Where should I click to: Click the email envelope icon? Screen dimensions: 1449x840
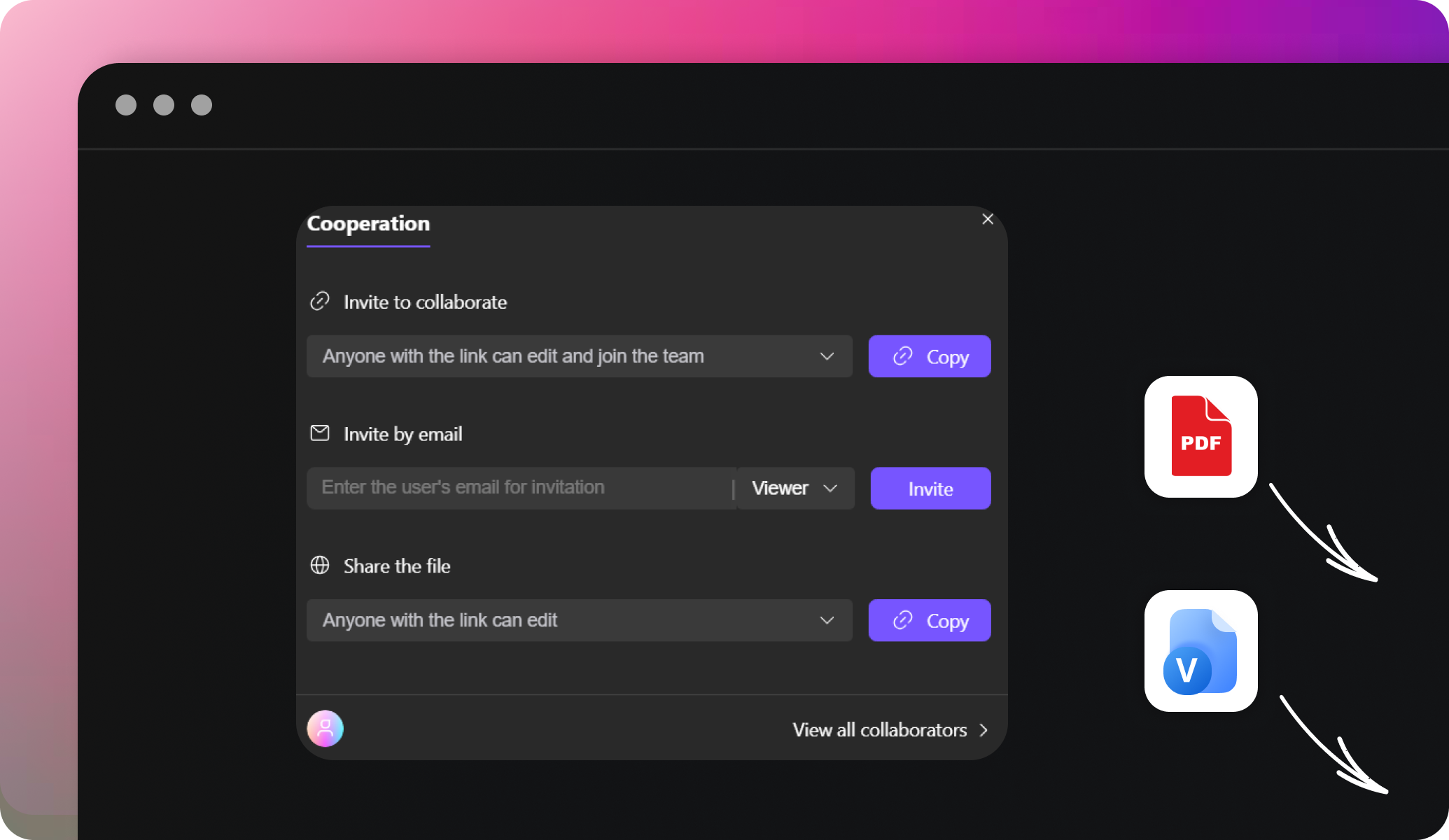[320, 433]
